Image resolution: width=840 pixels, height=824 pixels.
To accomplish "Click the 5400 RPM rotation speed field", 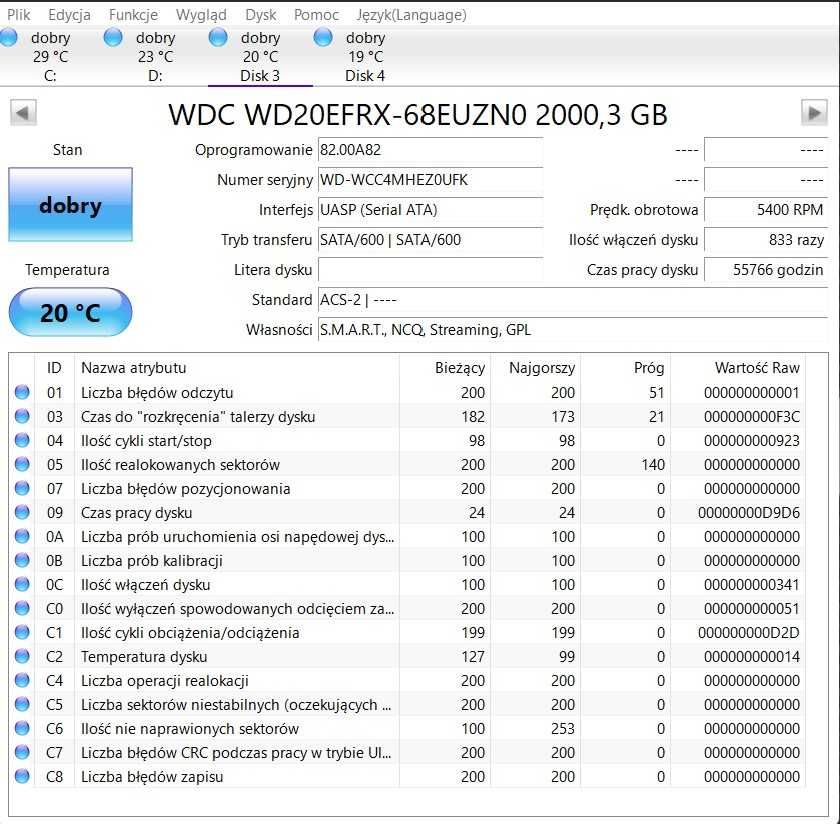I will coord(766,210).
